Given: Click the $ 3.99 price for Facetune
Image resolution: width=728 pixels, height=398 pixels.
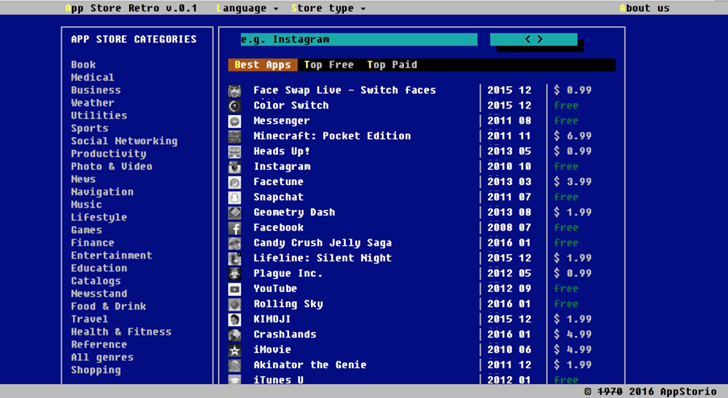Looking at the screenshot, I should (573, 182).
